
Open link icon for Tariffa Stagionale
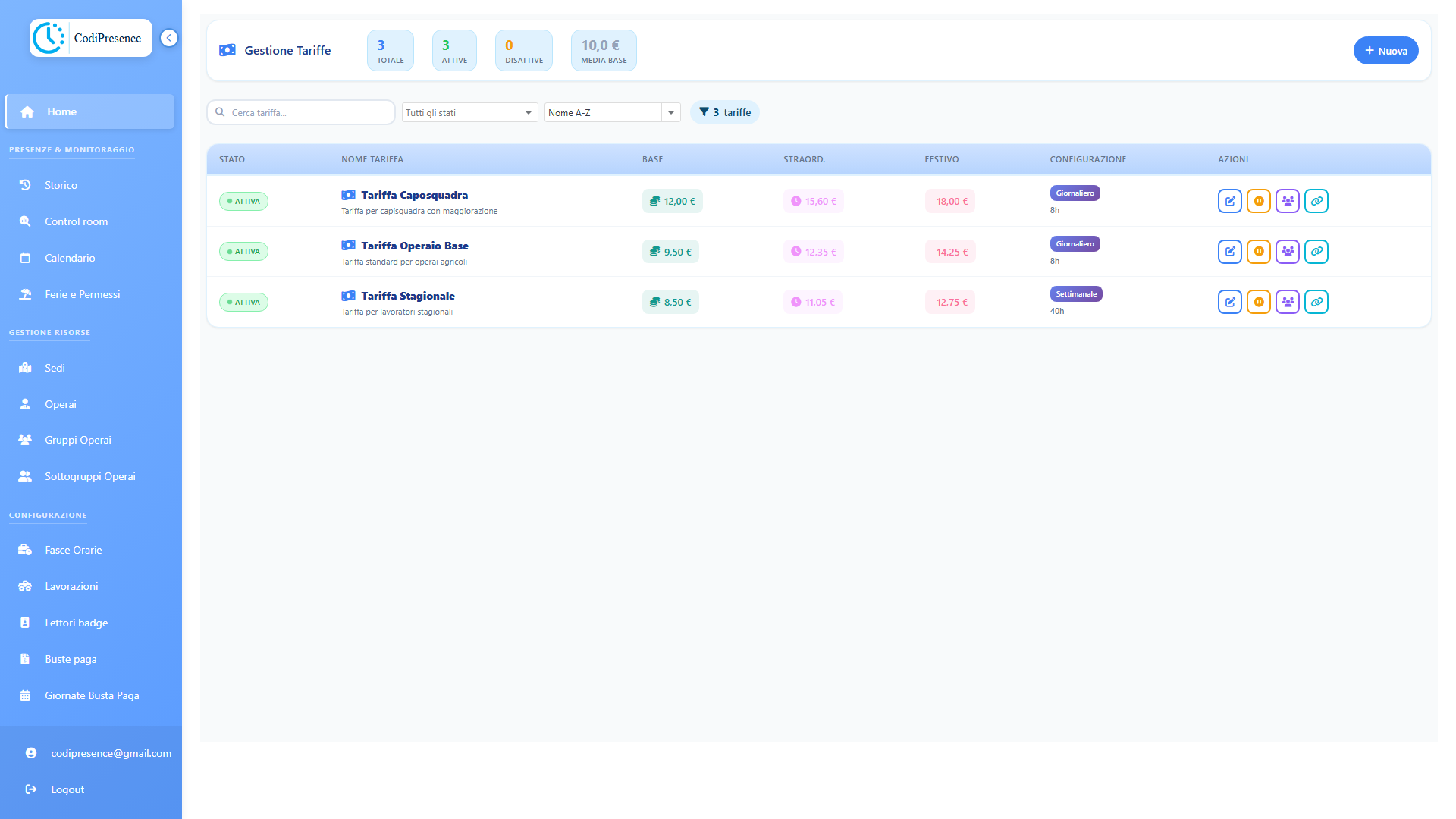click(1316, 302)
